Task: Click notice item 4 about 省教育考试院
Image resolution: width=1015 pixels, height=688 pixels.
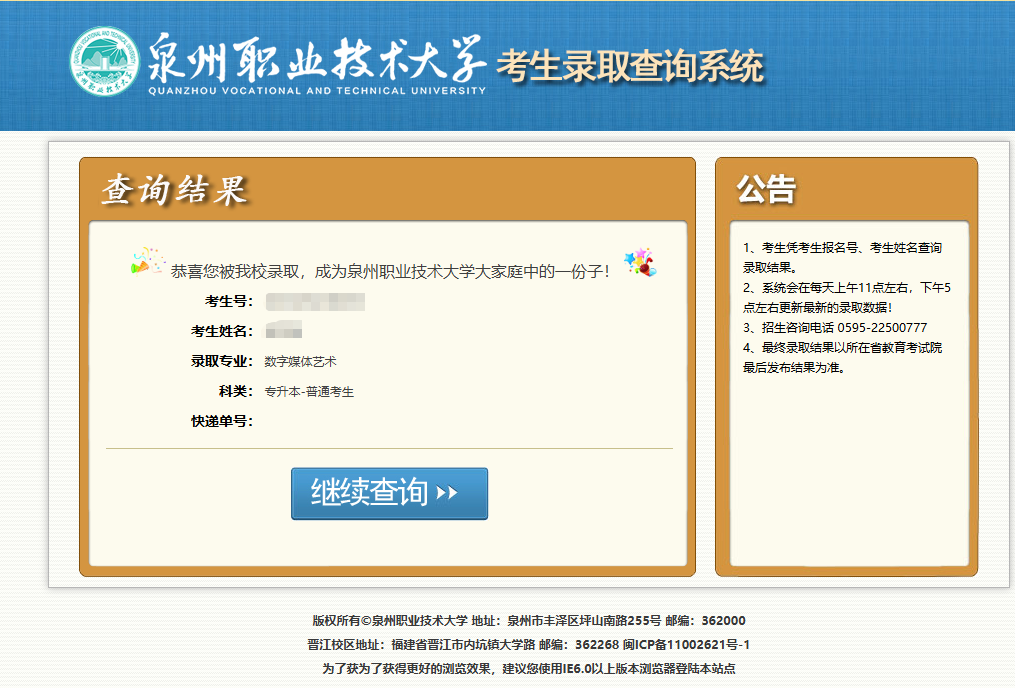Action: click(x=842, y=357)
